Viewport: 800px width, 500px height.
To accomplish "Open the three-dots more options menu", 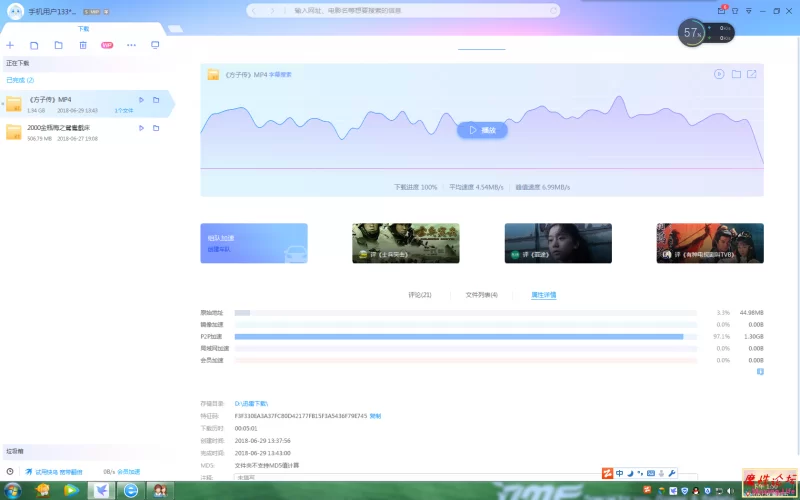I will click(131, 45).
